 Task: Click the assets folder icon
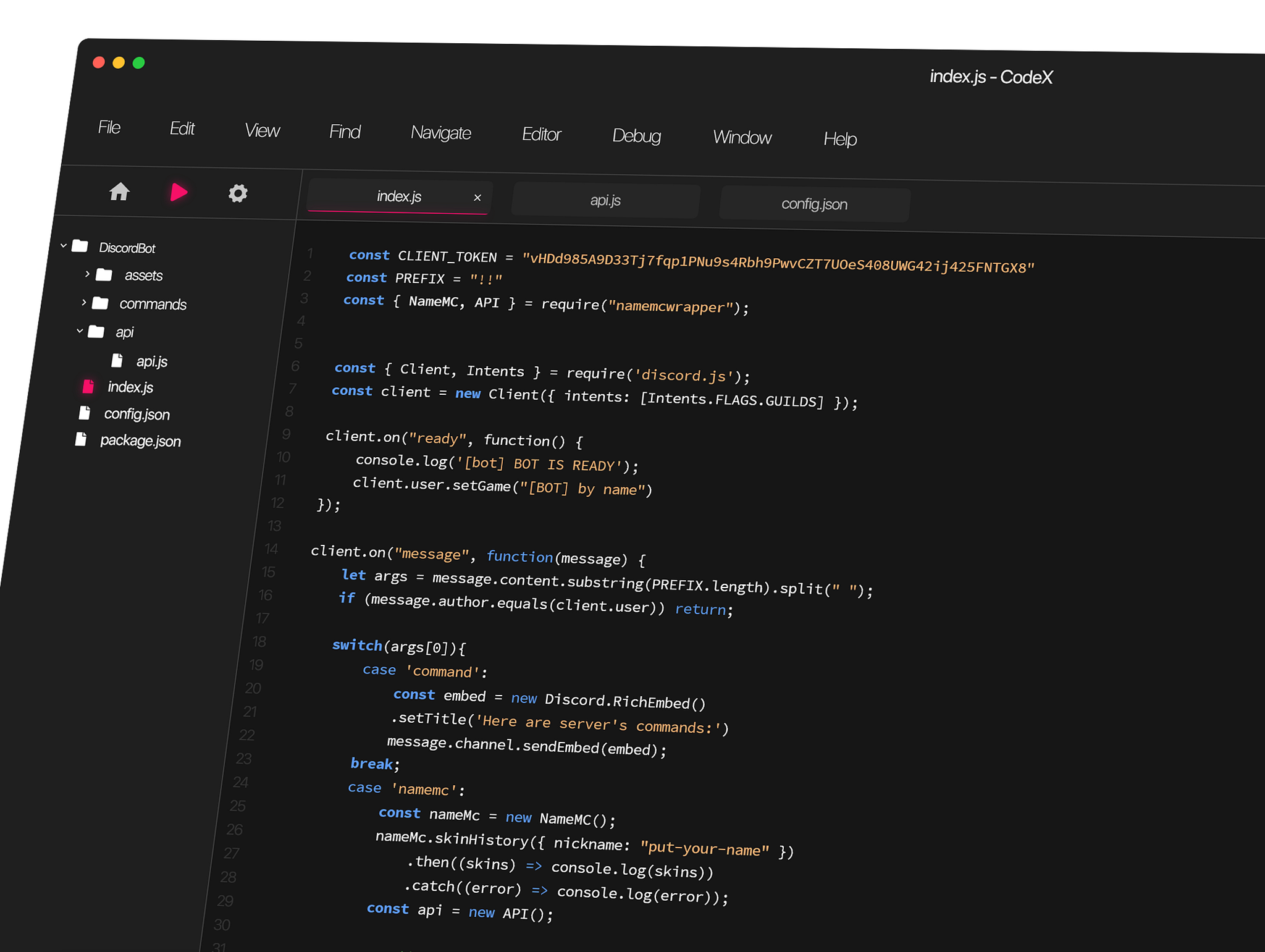pyautogui.click(x=105, y=275)
